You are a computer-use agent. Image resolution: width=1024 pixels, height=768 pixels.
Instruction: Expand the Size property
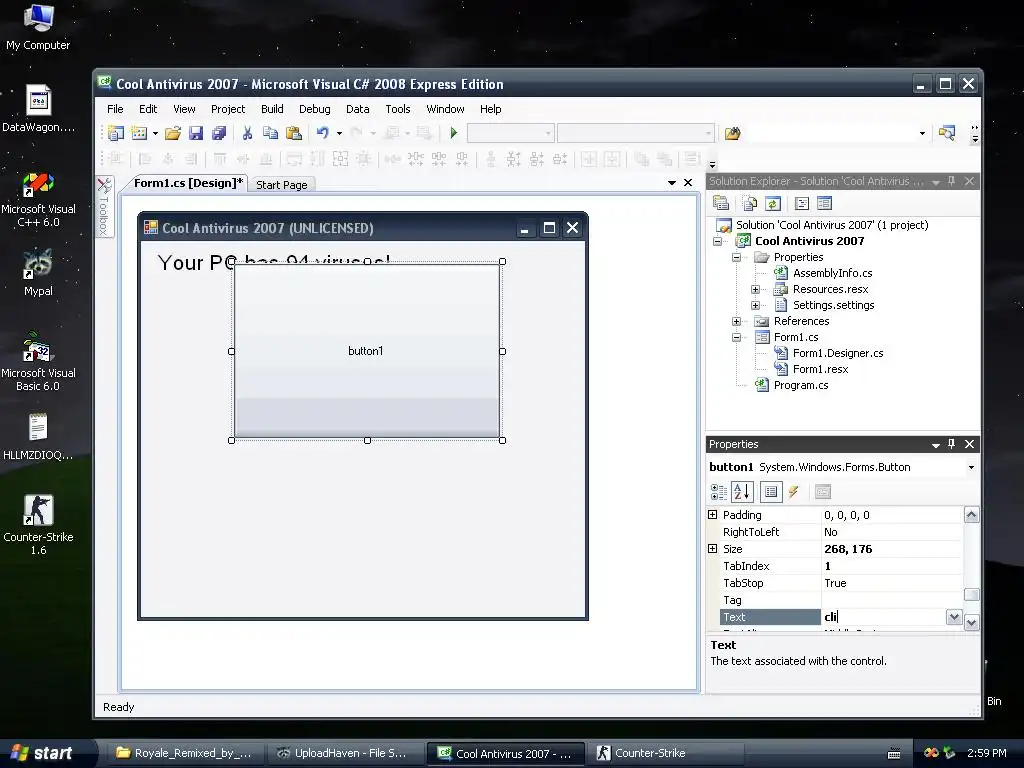[x=712, y=549]
